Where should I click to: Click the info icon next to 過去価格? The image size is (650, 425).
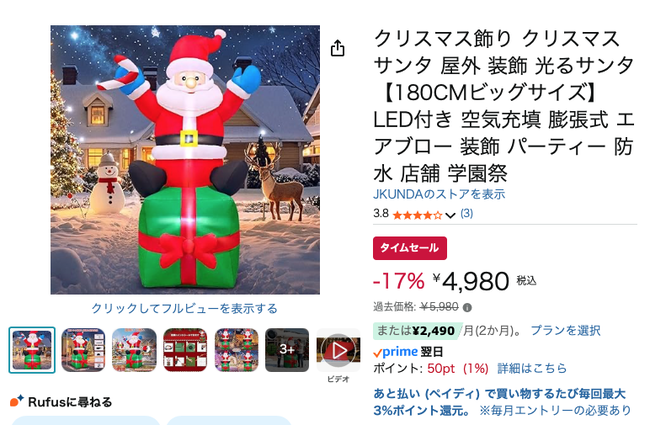tap(467, 308)
